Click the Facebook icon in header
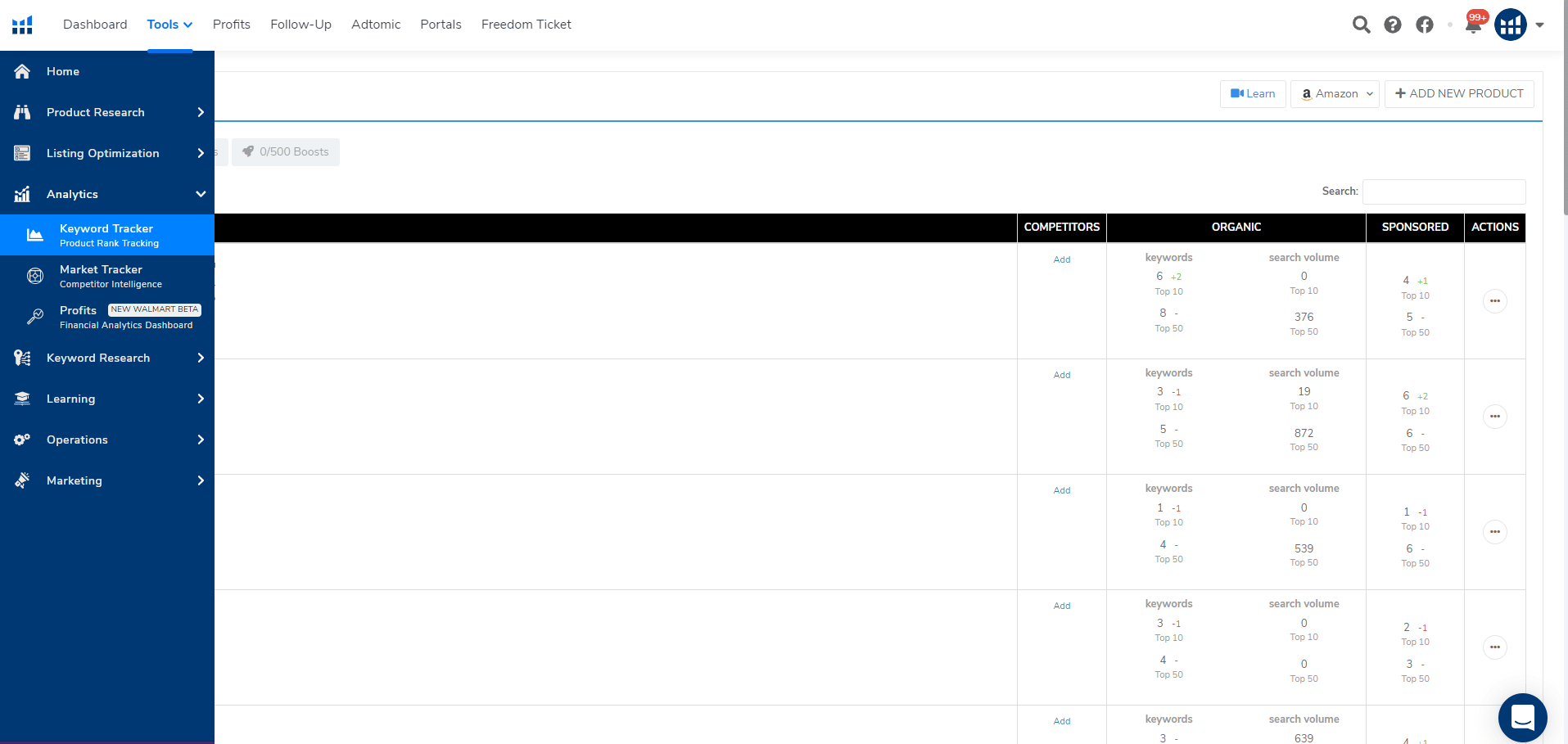This screenshot has height=744, width=1568. pyautogui.click(x=1425, y=25)
